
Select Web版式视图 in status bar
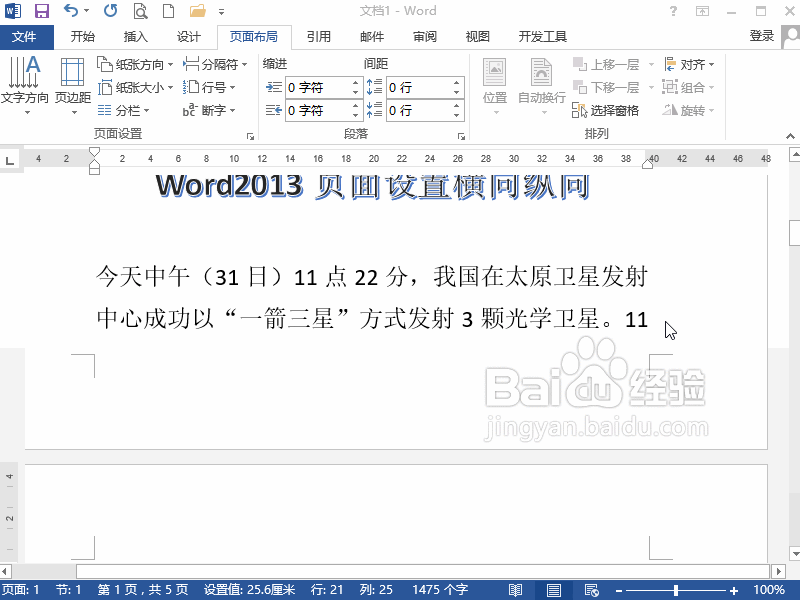[590, 589]
